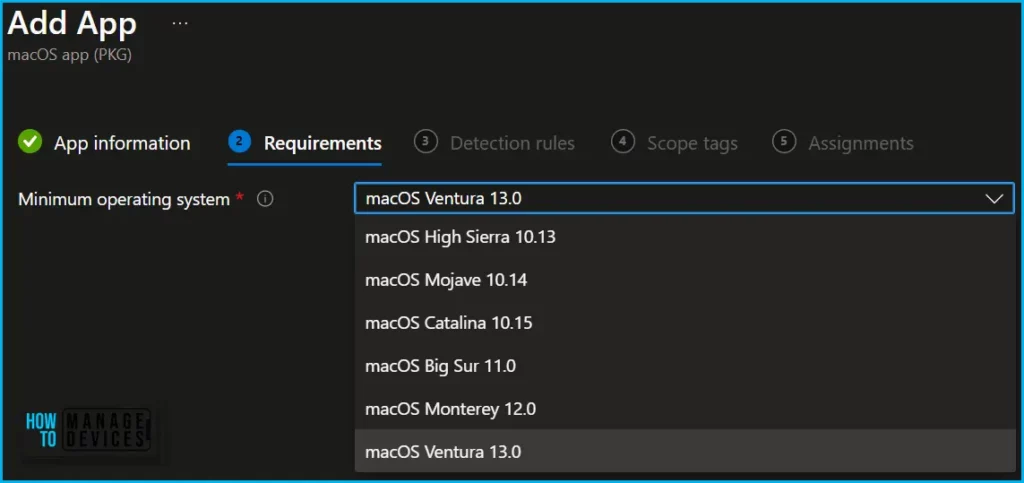Pick macOS Big Sur 11.0 option
This screenshot has height=483, width=1024.
point(684,366)
